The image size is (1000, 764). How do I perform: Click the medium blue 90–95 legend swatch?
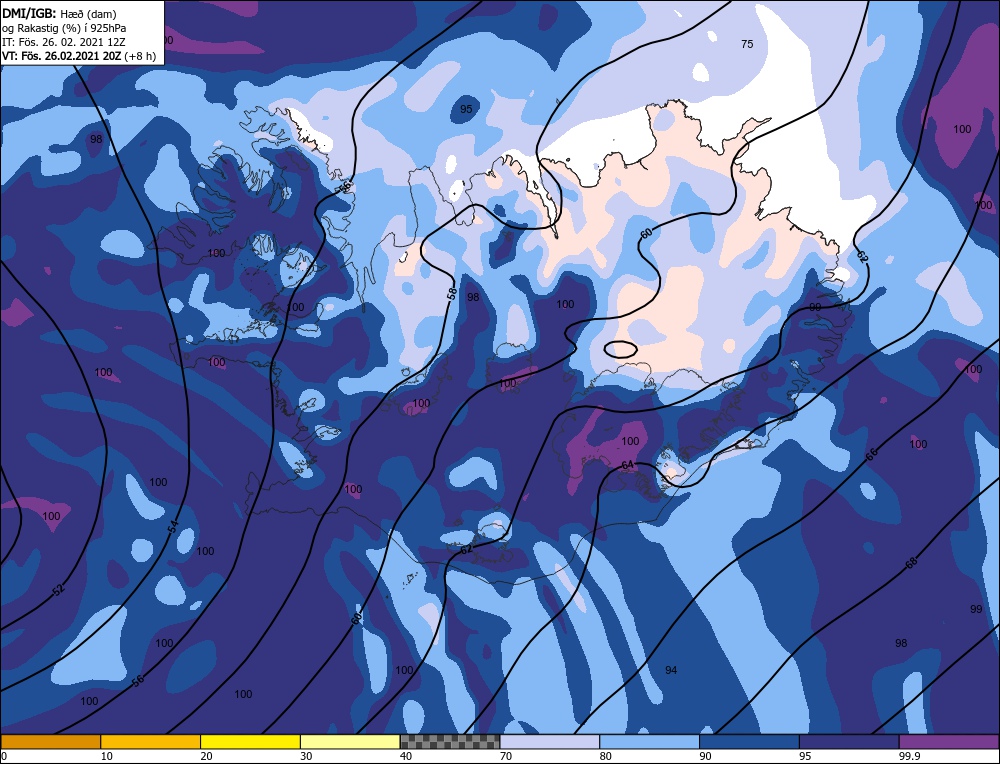(749, 742)
